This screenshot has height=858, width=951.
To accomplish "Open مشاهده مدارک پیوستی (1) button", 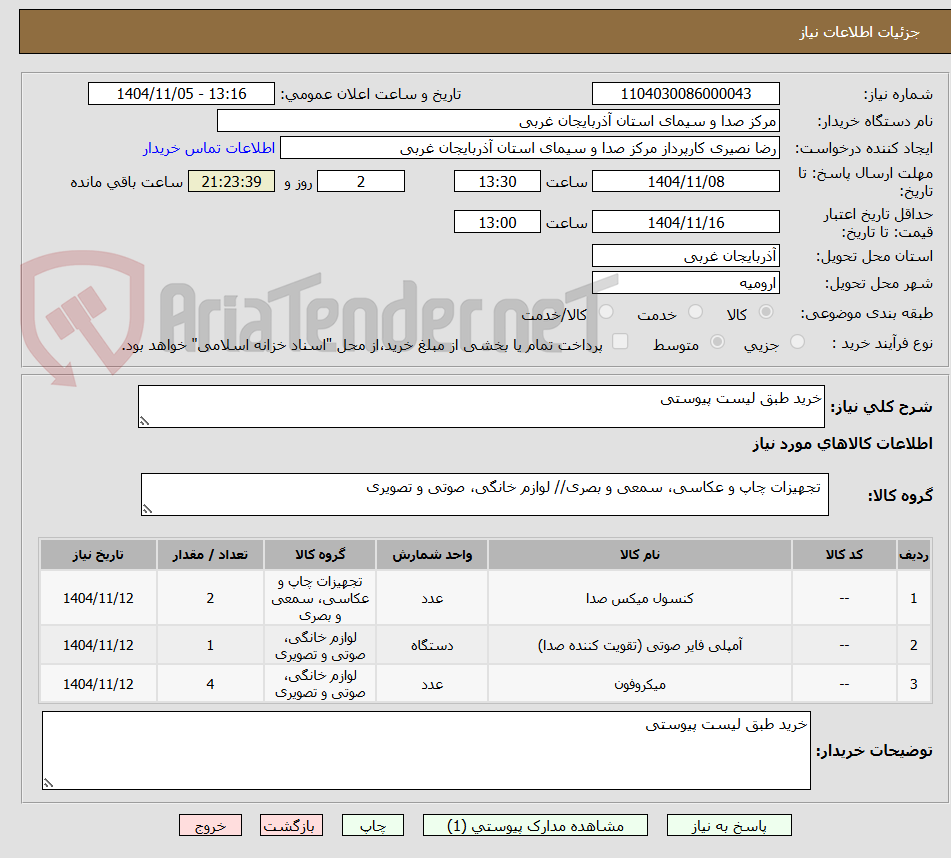I will click(x=535, y=825).
